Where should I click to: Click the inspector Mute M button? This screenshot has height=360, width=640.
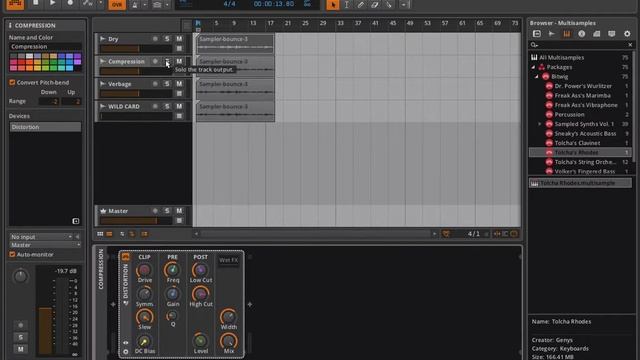tap(20, 349)
